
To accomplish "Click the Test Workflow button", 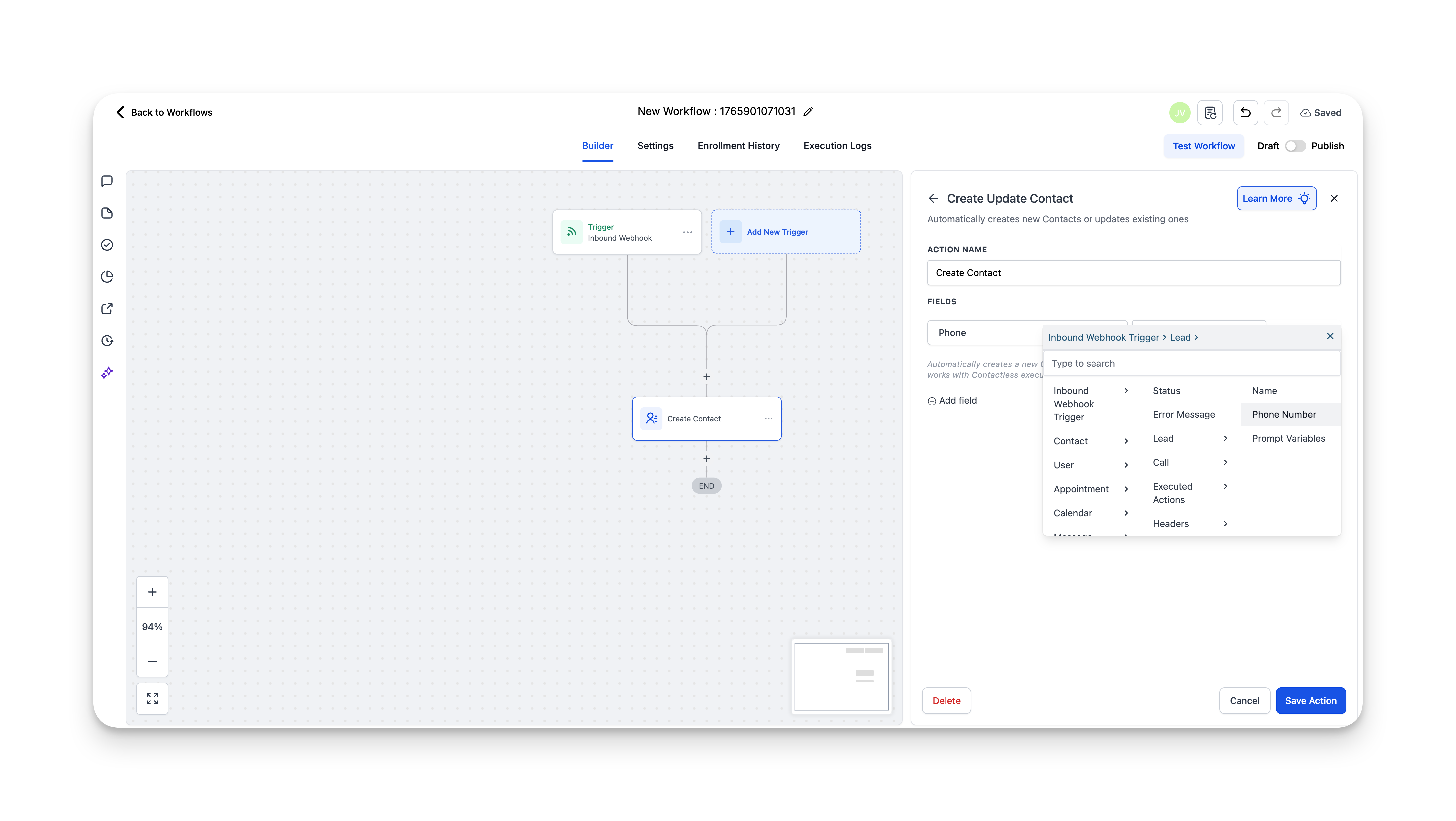I will (x=1203, y=146).
